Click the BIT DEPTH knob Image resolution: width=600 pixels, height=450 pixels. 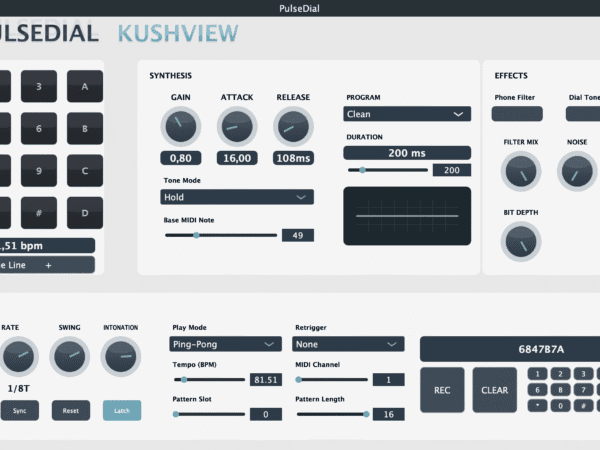[521, 241]
